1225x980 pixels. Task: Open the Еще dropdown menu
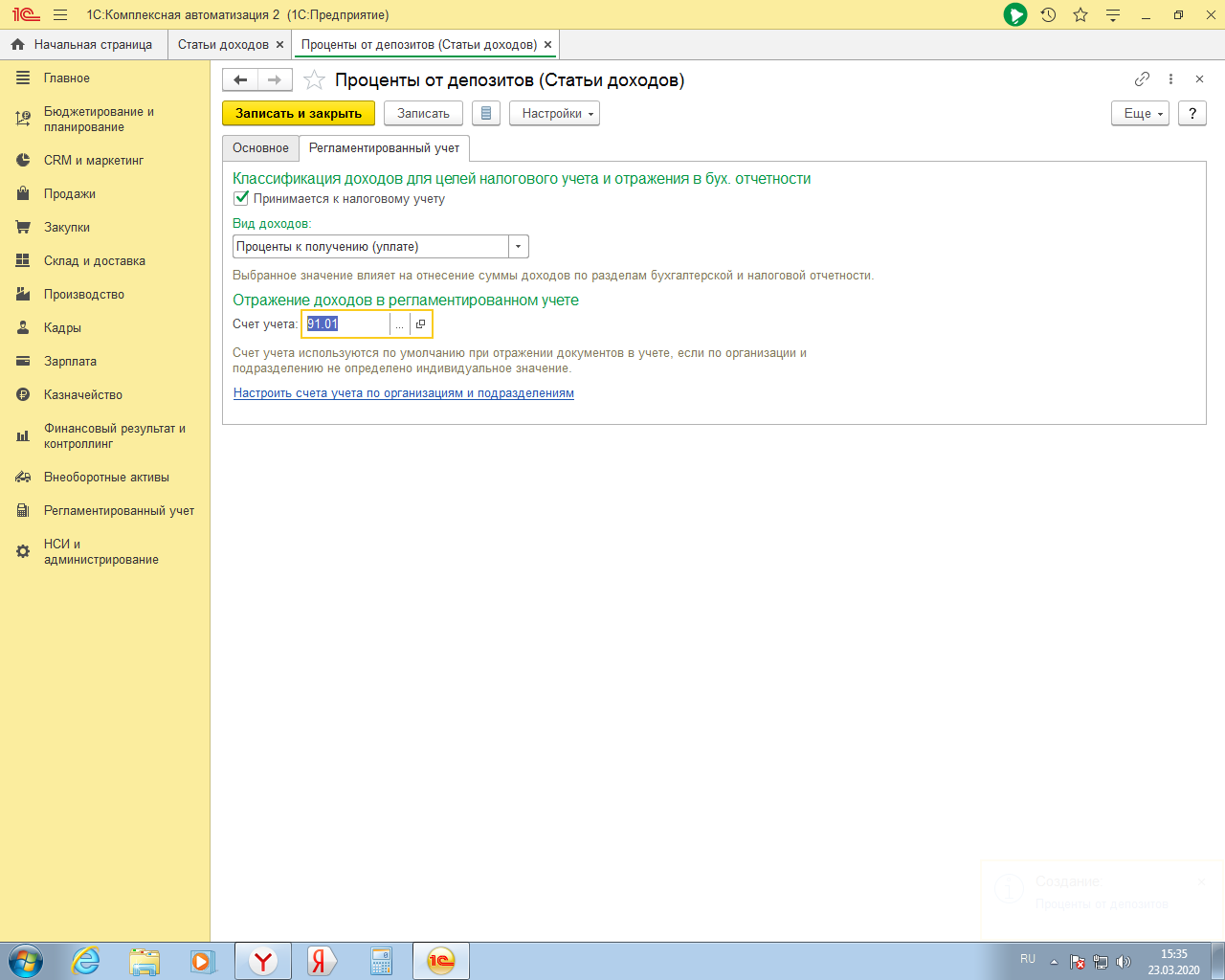coord(1140,113)
